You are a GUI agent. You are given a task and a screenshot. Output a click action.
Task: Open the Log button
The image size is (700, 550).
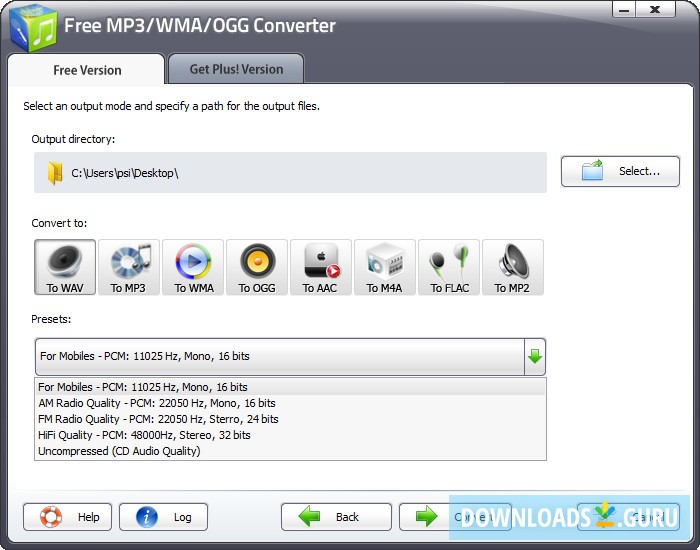click(x=163, y=517)
